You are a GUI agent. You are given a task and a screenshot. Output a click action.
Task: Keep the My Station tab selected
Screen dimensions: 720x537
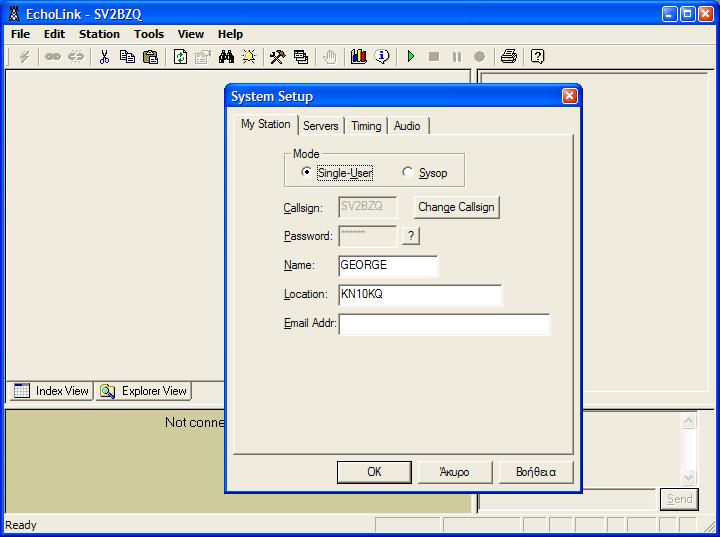[x=265, y=124]
